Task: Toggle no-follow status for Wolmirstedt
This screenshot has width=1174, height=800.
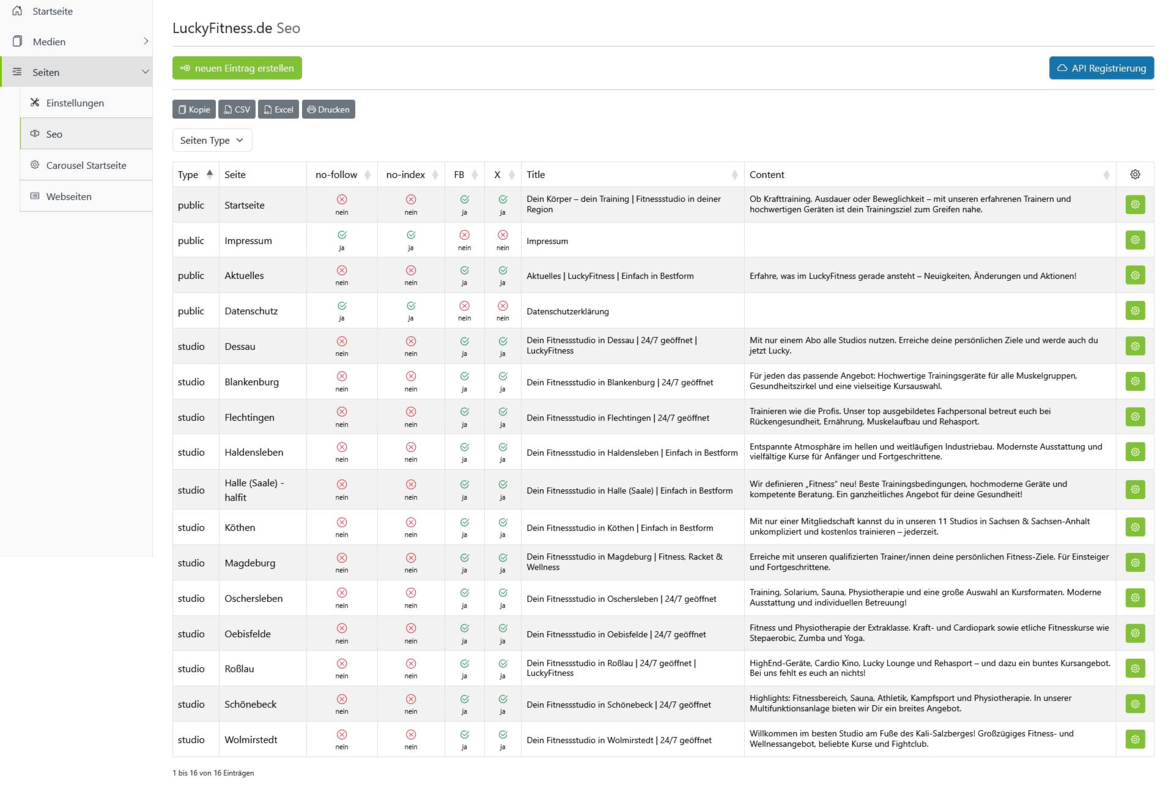Action: click(x=341, y=735)
